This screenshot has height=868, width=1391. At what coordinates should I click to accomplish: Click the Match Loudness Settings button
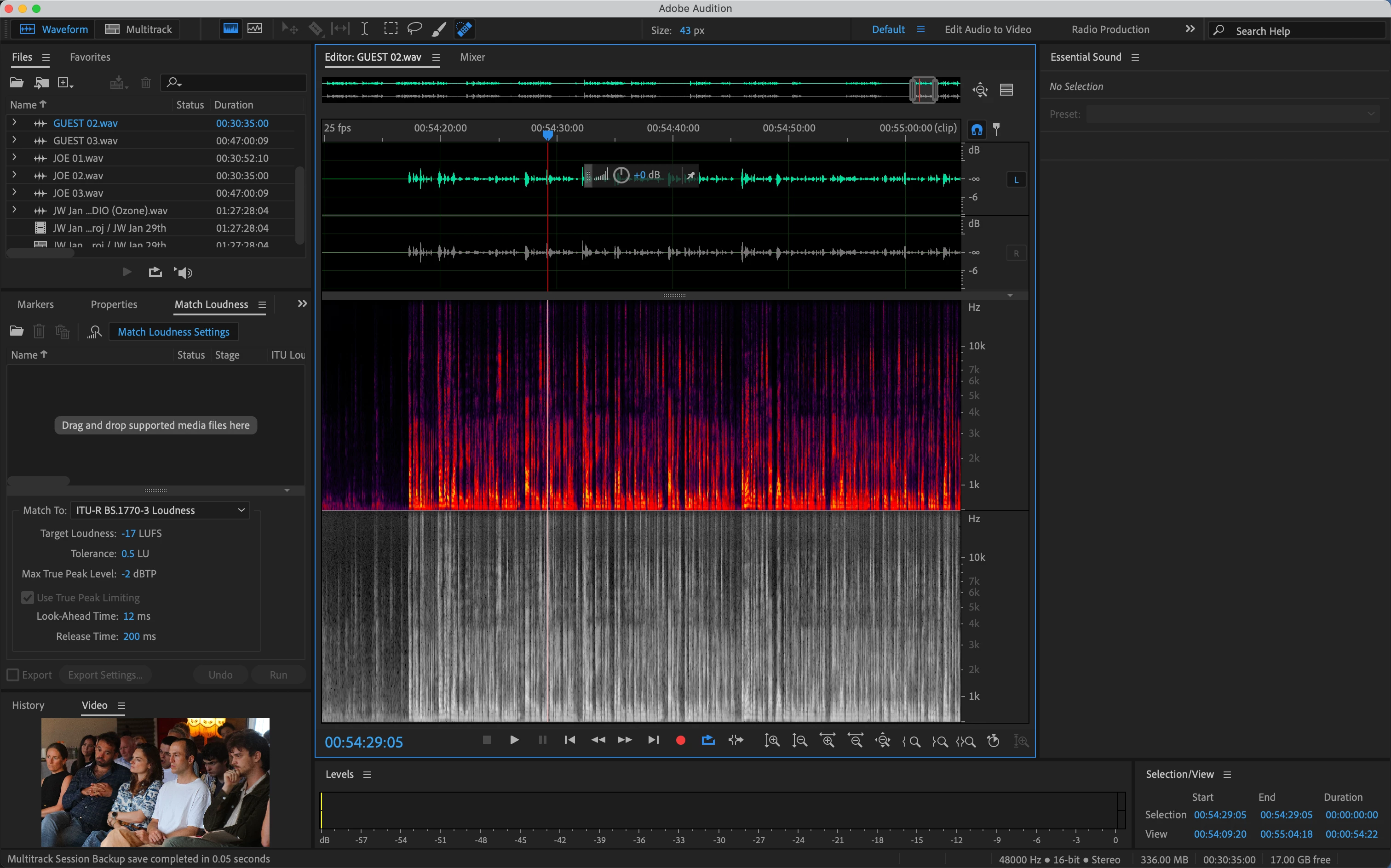[173, 332]
